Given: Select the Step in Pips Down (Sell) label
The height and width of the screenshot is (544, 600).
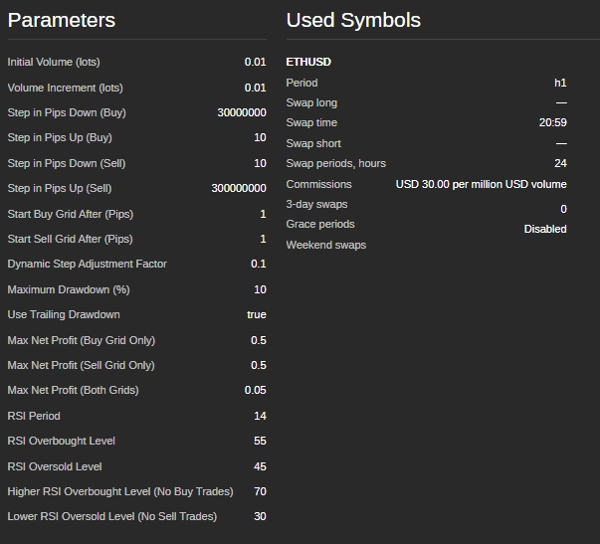Looking at the screenshot, I should coord(67,163).
